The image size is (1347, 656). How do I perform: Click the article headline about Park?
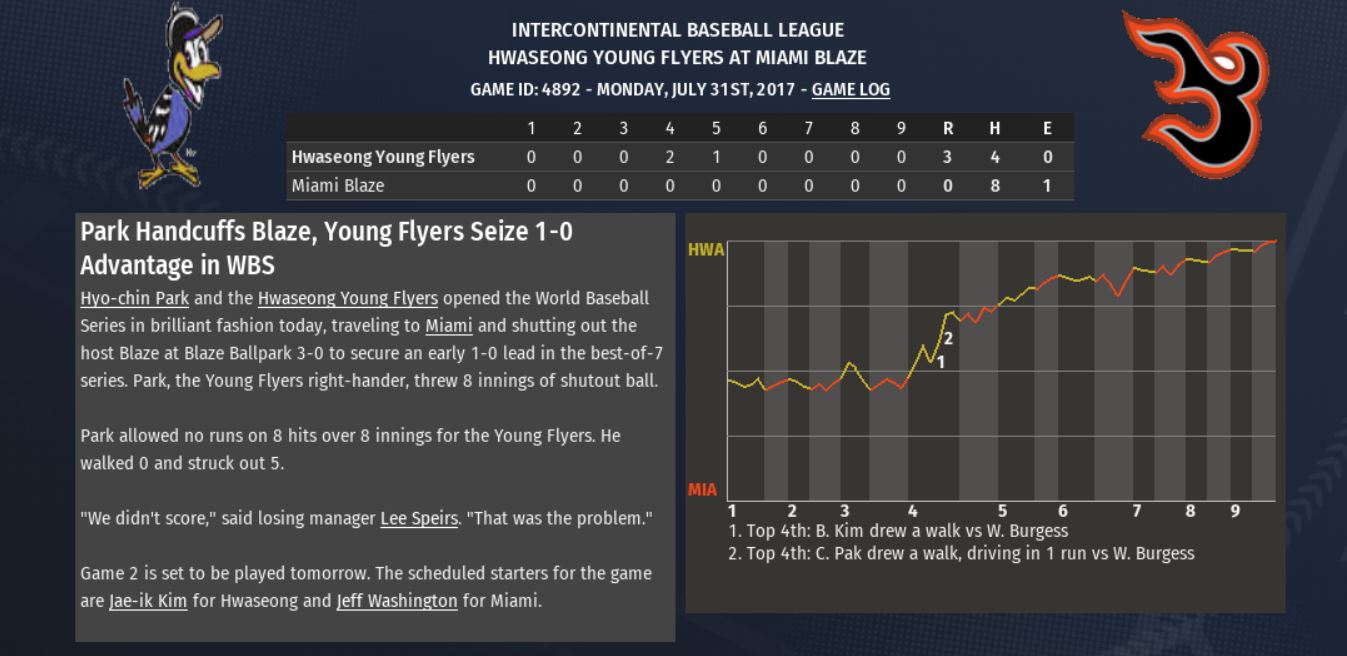327,248
